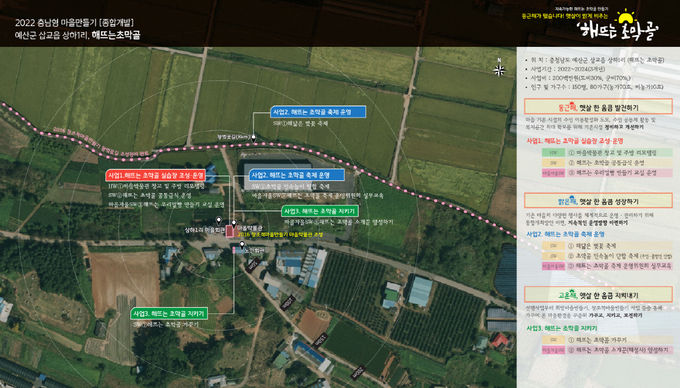Click the upper blue 사업2 해뜨는 초막골 축제 운영 label
The image size is (680, 388).
tap(318, 112)
